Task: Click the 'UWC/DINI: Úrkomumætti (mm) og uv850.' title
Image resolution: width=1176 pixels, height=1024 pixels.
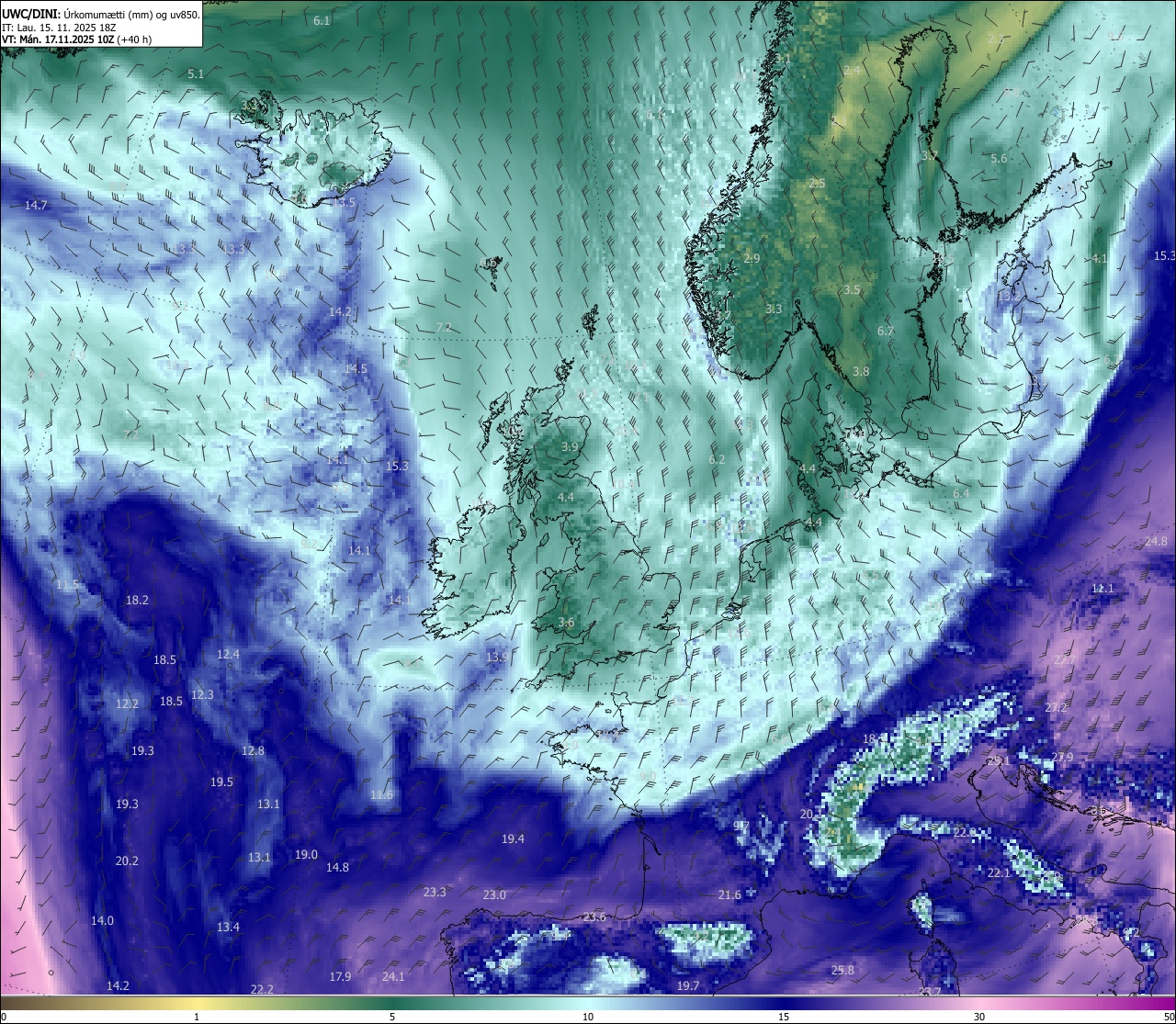Action: [x=101, y=14]
